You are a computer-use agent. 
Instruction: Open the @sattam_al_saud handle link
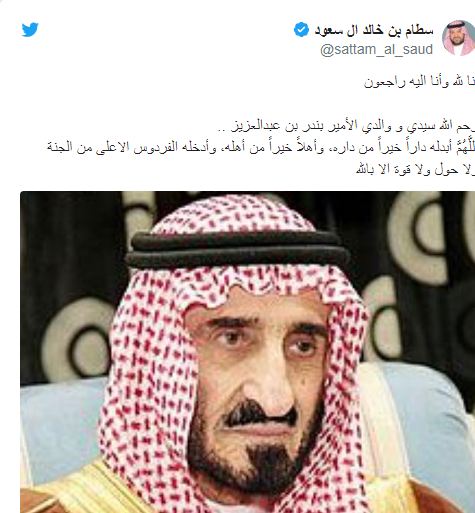(376, 50)
